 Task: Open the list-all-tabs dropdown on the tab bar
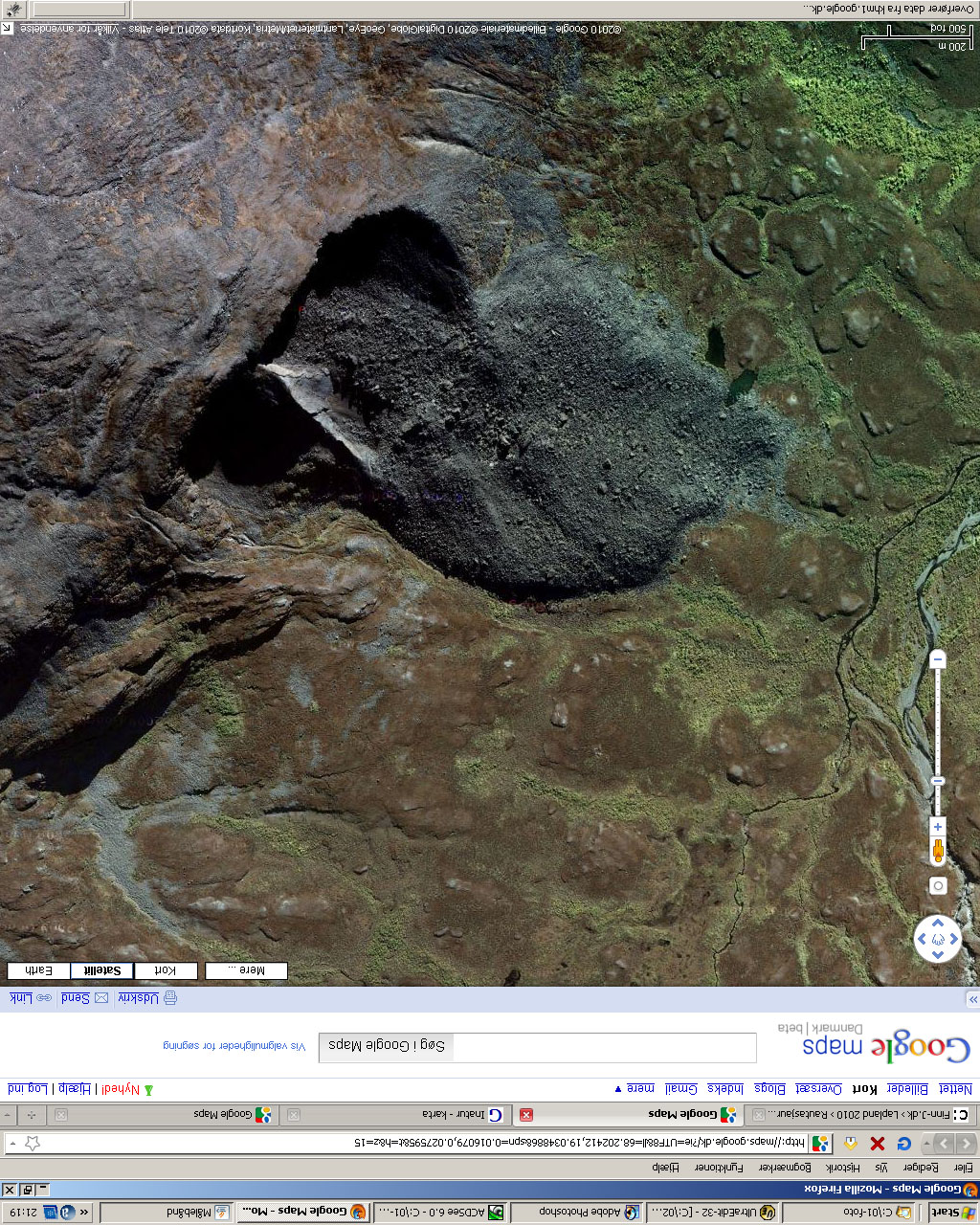8,1115
